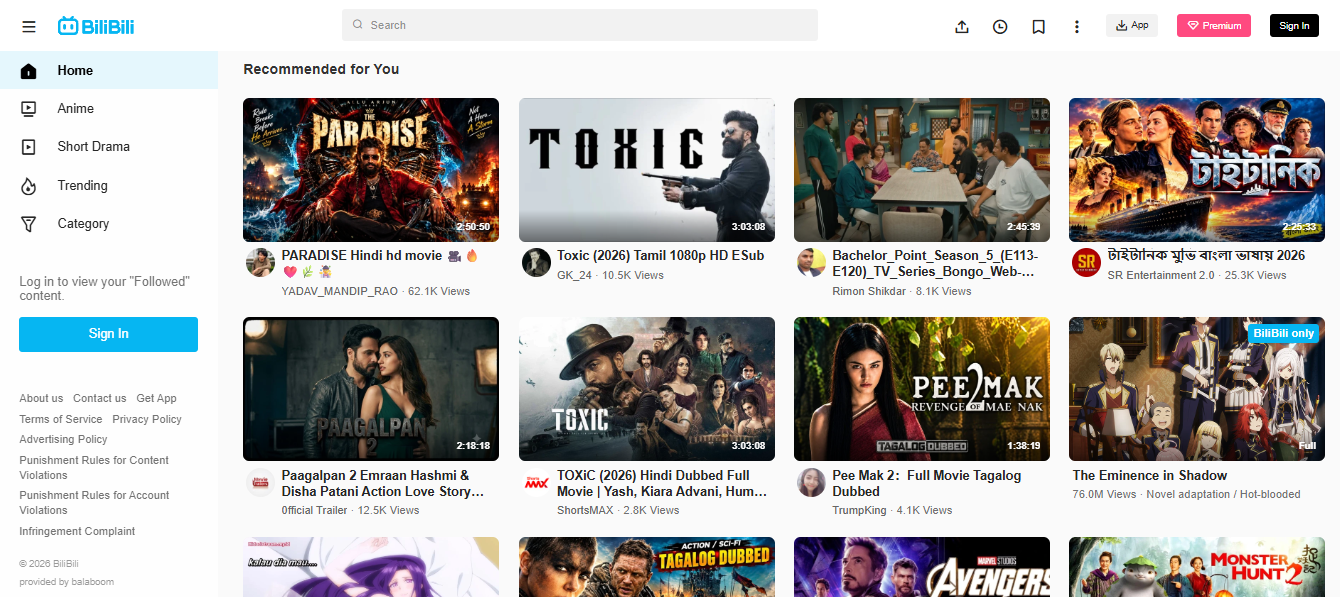The image size is (1340, 597).
Task: Open Anime section in sidebar
Action: (x=109, y=108)
